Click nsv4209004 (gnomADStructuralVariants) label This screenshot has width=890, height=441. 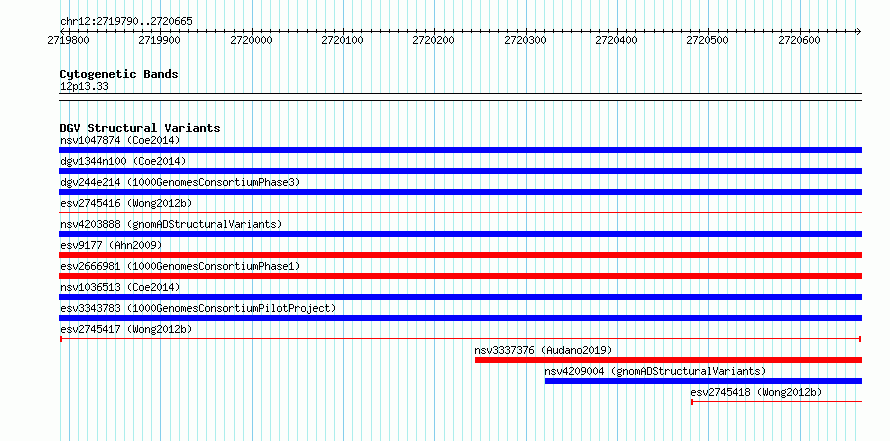pos(655,371)
